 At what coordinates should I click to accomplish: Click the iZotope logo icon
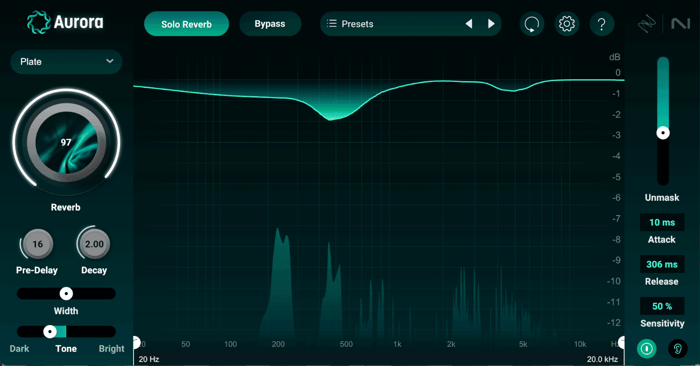click(647, 24)
